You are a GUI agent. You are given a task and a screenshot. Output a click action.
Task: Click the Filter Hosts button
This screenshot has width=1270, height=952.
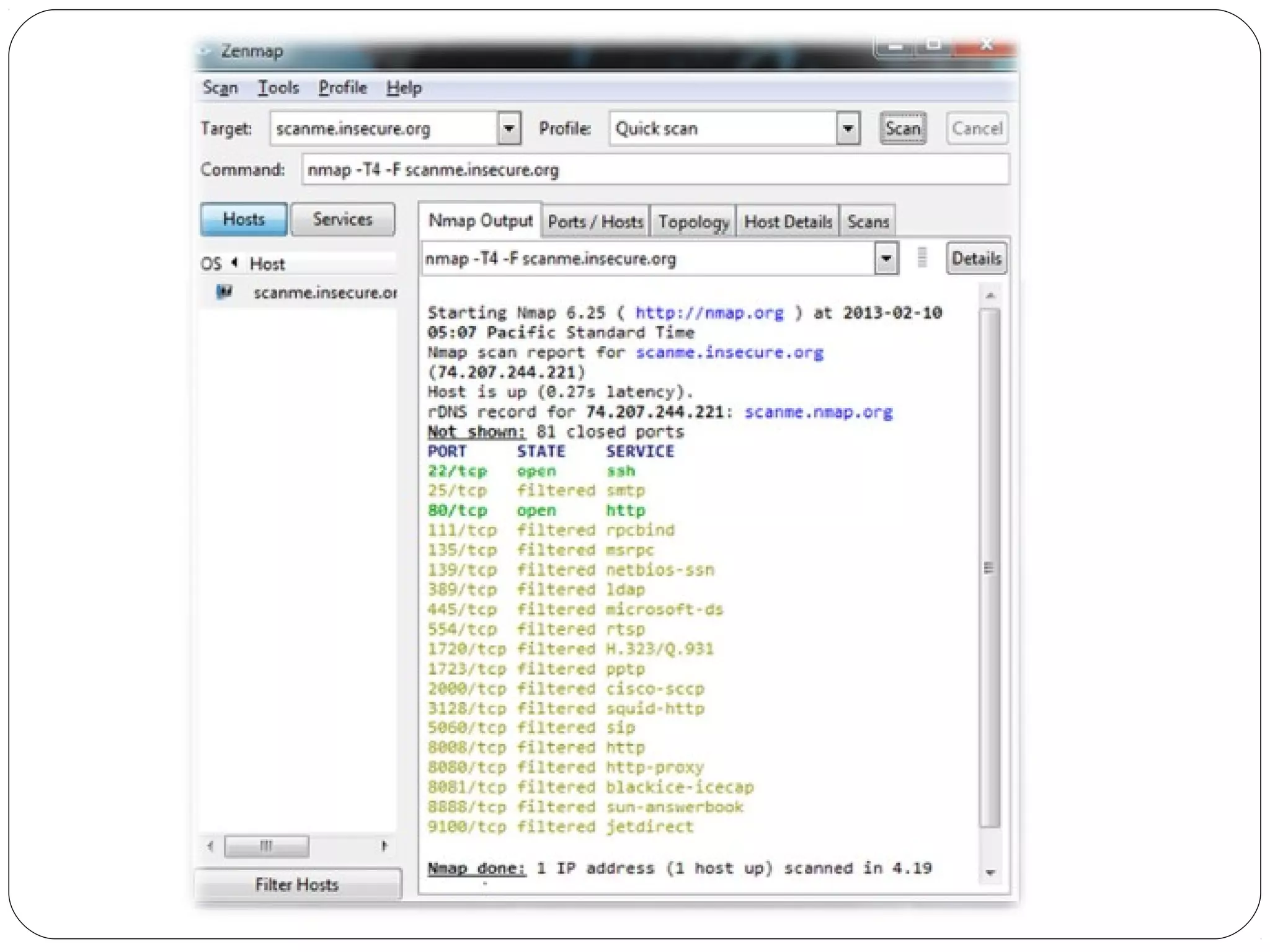click(297, 884)
